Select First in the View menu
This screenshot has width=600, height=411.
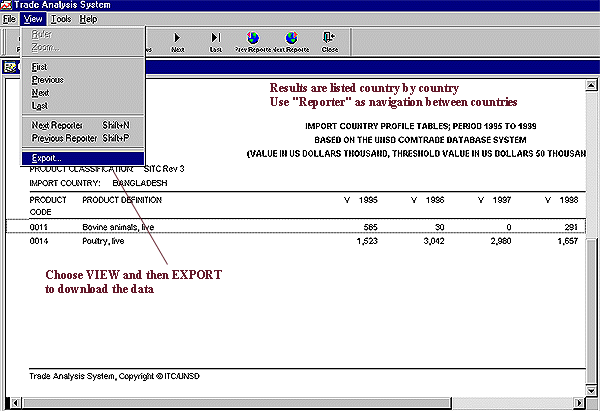39,66
